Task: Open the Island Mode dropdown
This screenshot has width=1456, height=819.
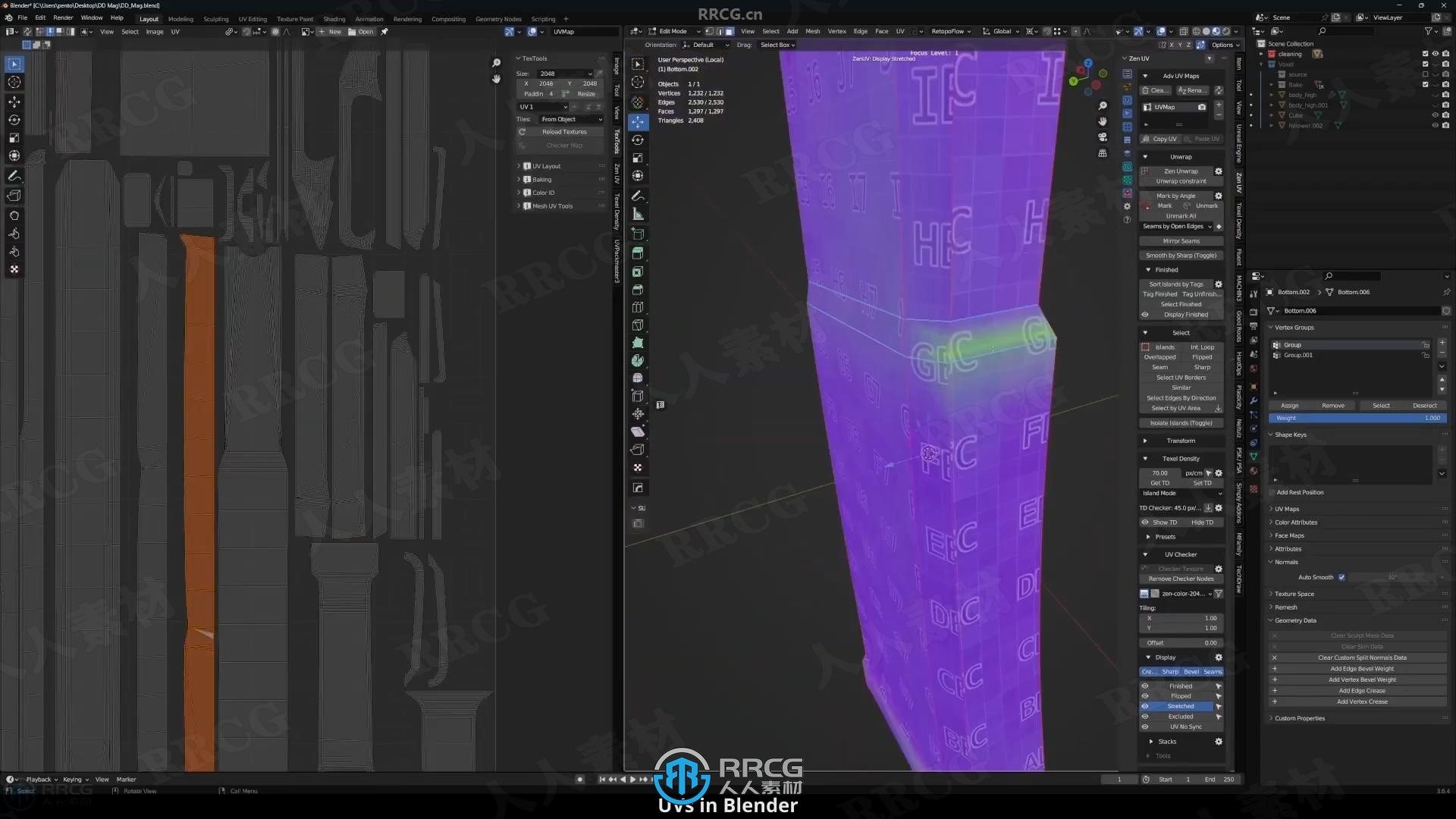Action: pos(1181,493)
